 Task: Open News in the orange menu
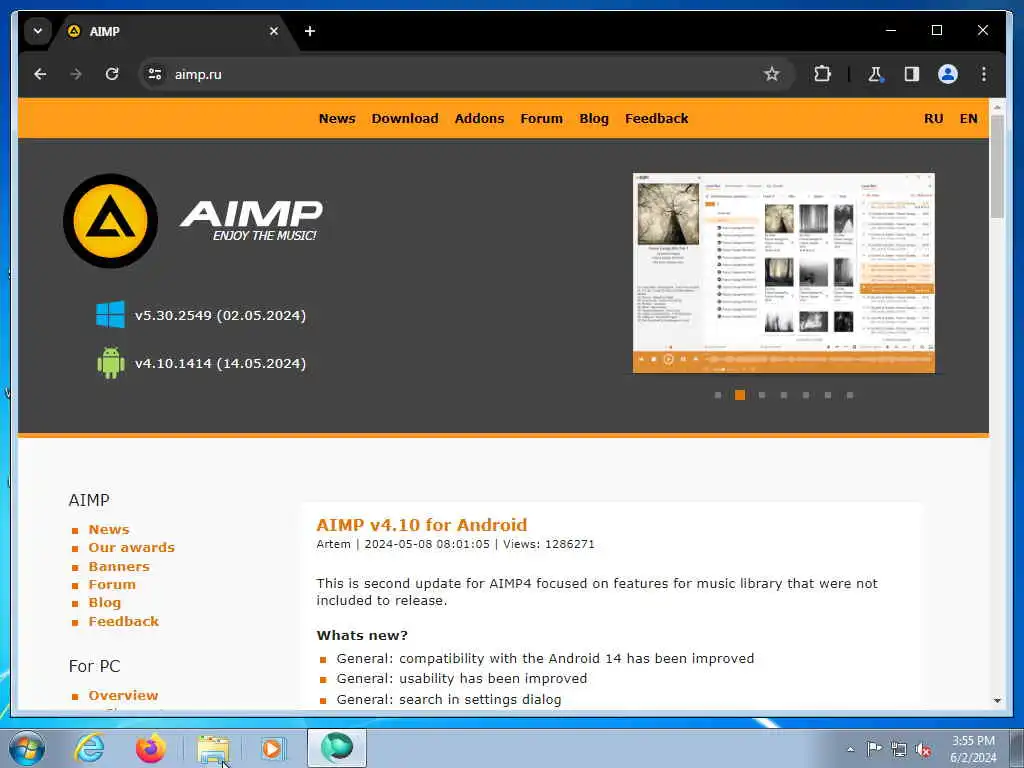pos(337,118)
